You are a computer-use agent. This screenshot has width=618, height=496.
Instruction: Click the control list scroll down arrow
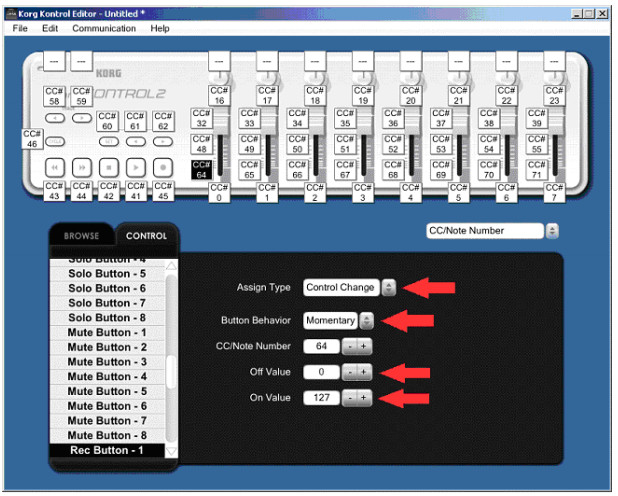tap(171, 451)
